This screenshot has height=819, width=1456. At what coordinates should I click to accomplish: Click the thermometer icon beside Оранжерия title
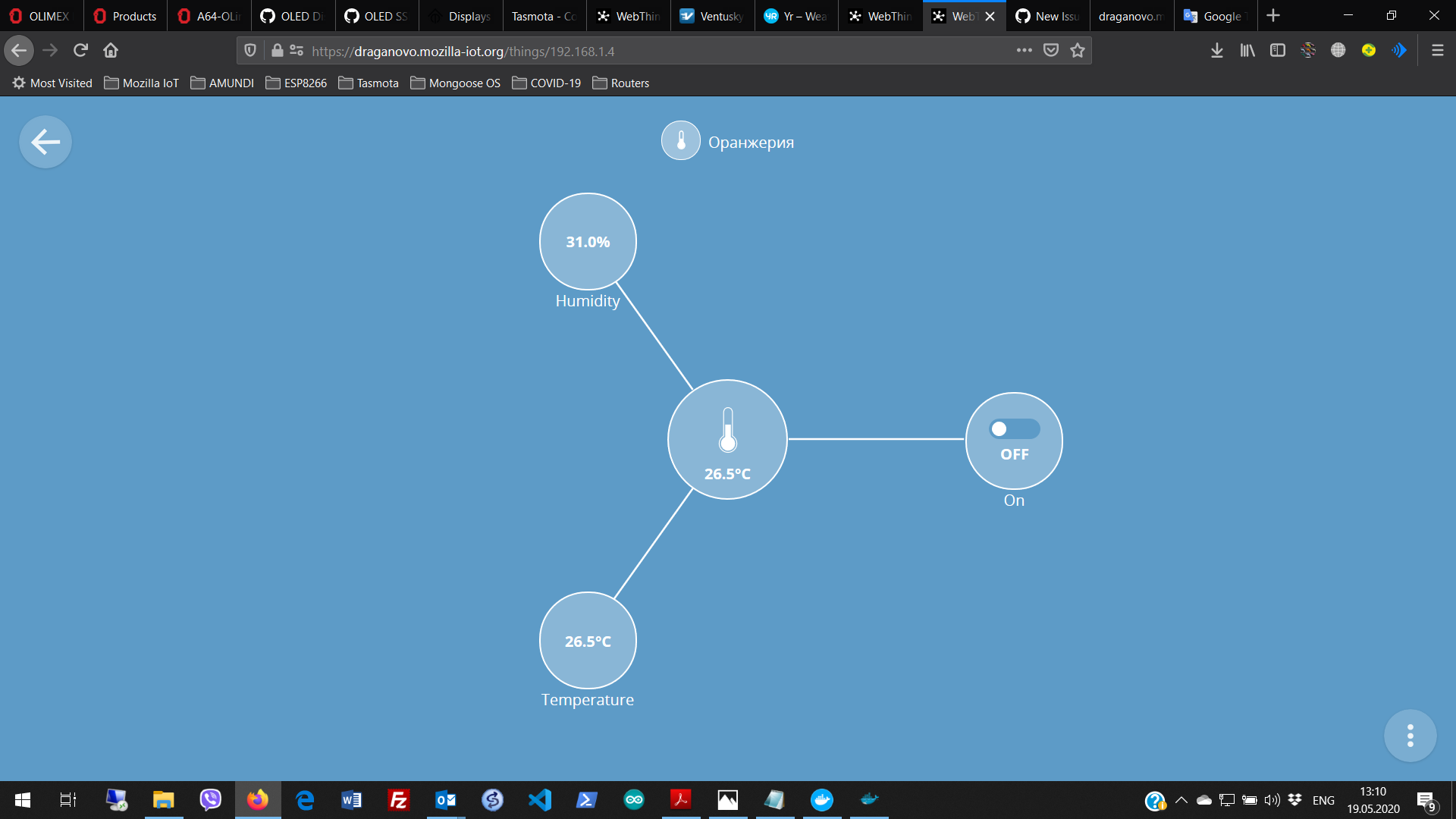pyautogui.click(x=680, y=141)
